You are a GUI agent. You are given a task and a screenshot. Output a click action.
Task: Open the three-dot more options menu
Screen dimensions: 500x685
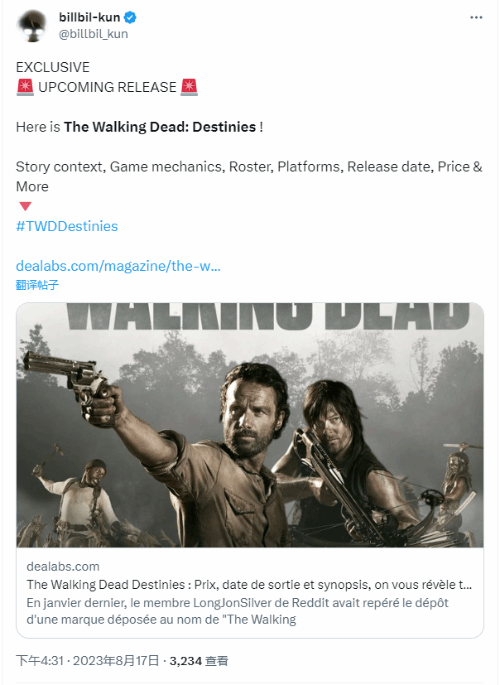pos(476,17)
